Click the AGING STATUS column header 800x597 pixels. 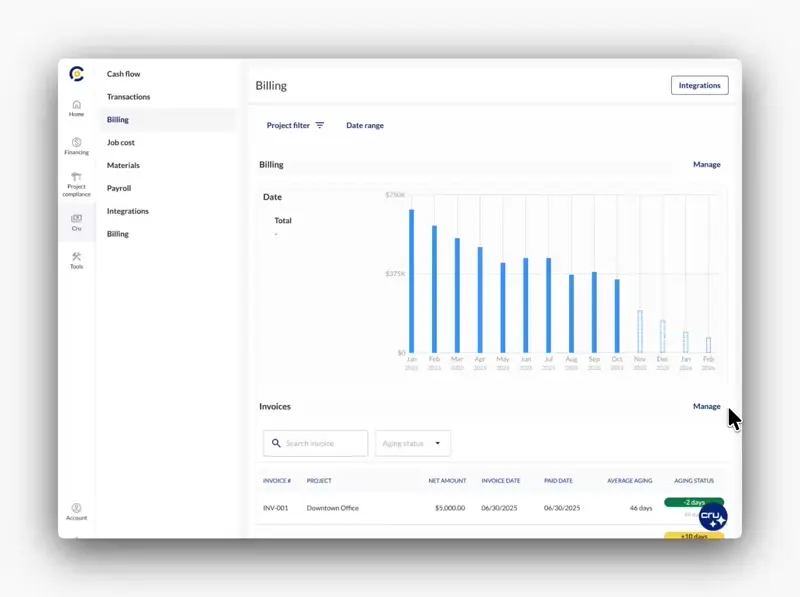click(x=694, y=481)
